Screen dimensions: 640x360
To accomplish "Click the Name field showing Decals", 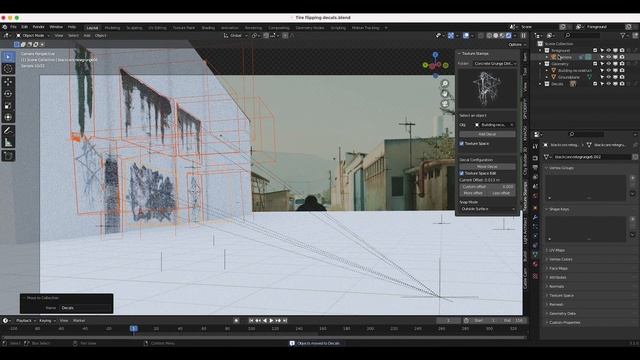I will [x=85, y=308].
